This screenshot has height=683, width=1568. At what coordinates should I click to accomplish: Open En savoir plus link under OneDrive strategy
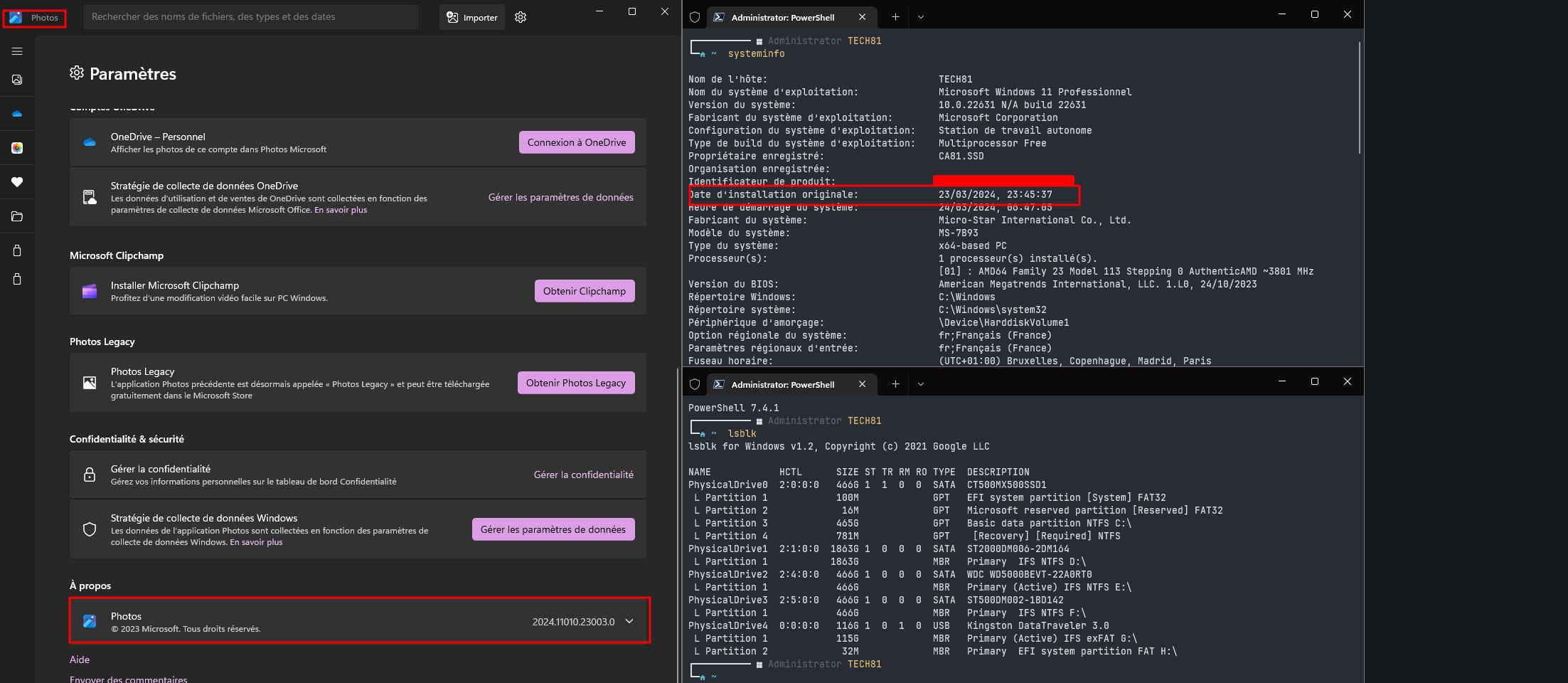341,210
